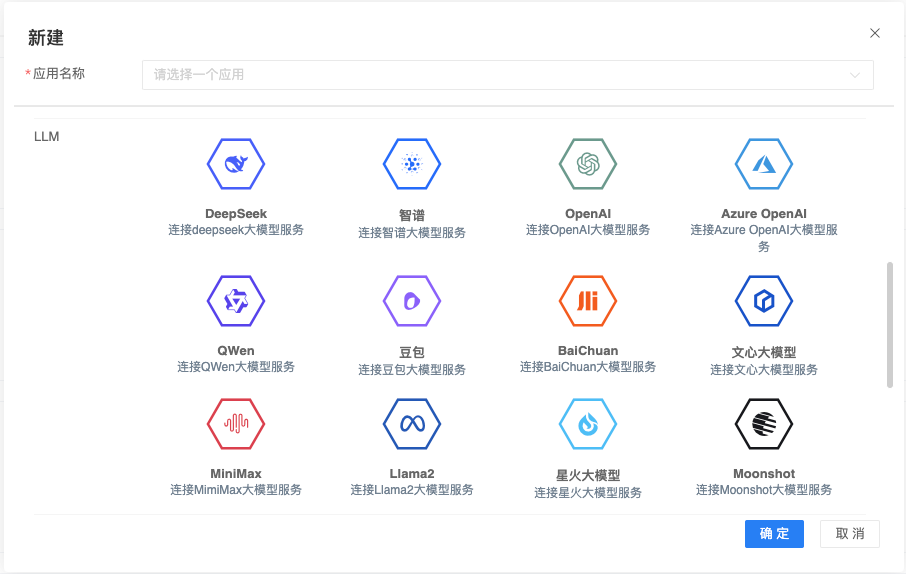This screenshot has width=906, height=574.
Task: Select the Azure OpenAI hexagon icon
Action: (x=764, y=164)
